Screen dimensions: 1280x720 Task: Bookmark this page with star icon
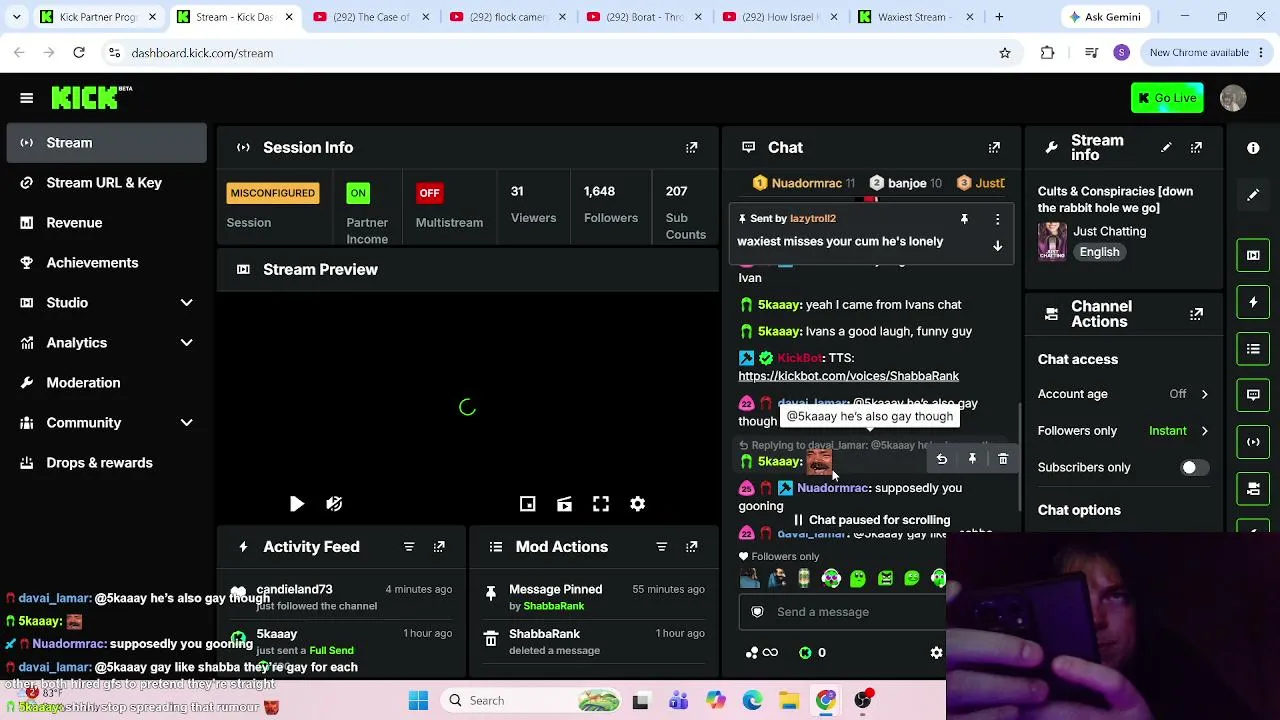click(x=1004, y=53)
